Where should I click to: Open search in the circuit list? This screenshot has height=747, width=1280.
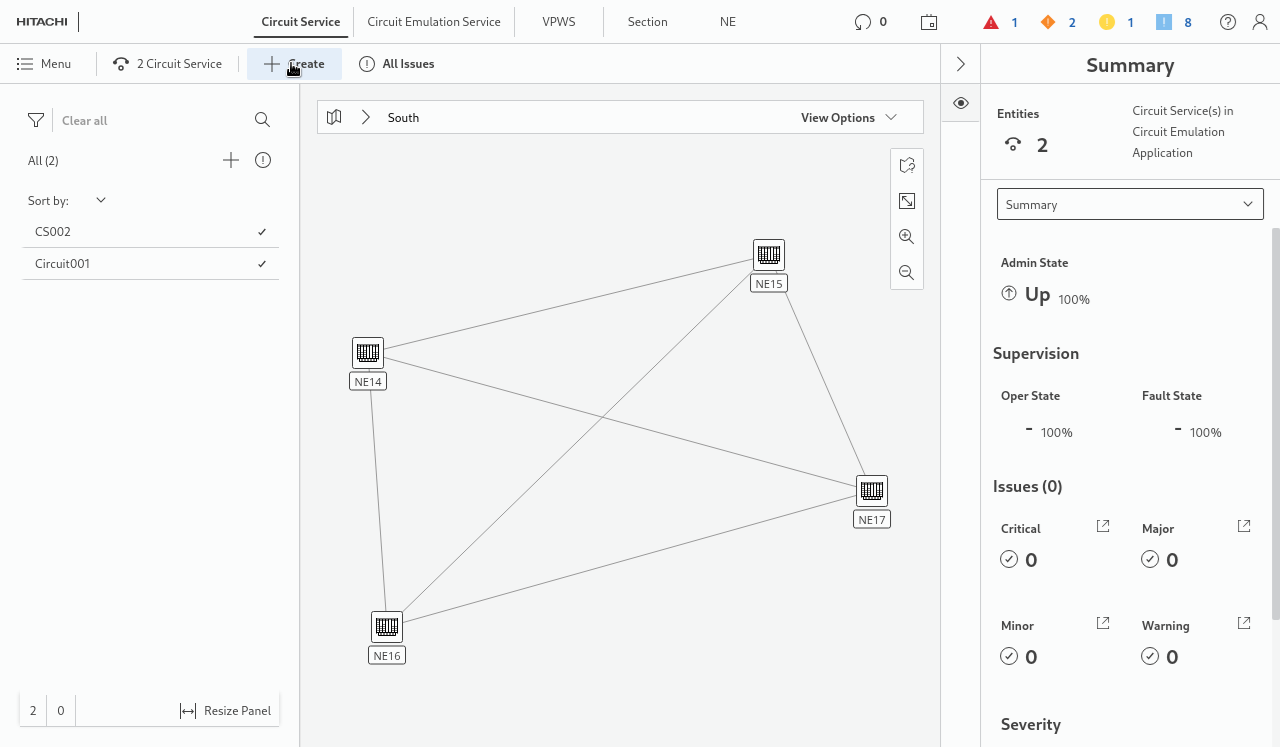click(262, 120)
